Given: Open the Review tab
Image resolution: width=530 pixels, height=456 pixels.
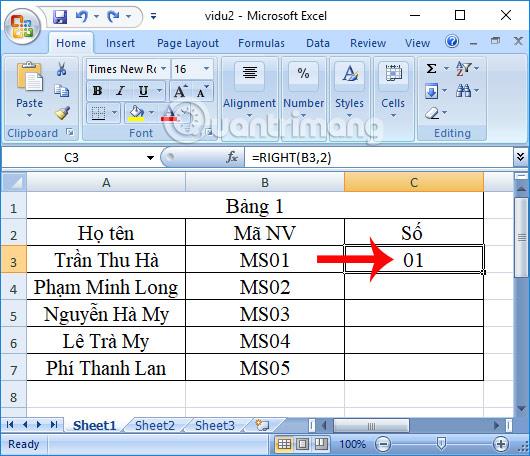Looking at the screenshot, I should [x=368, y=43].
